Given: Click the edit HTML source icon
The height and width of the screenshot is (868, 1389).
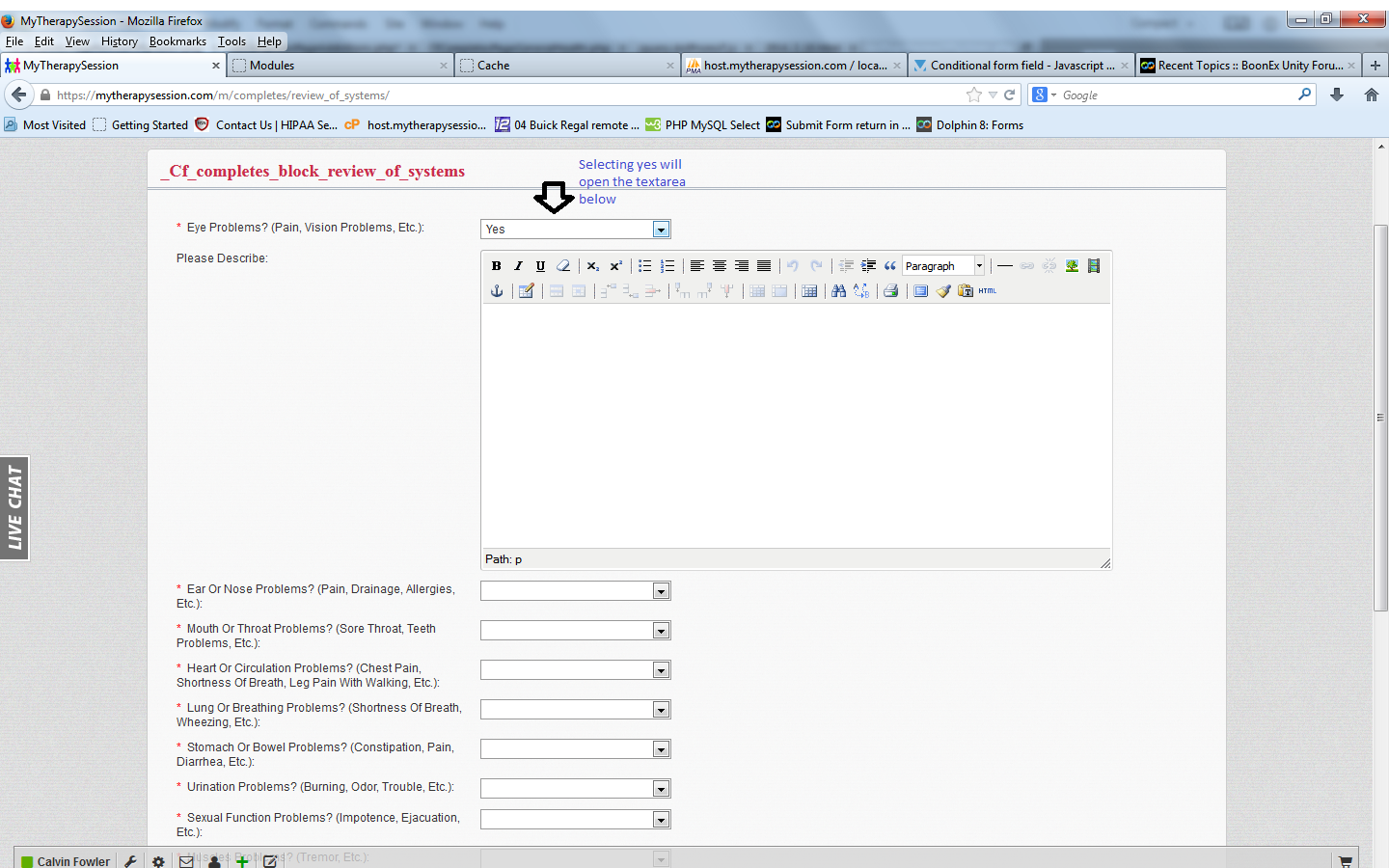Looking at the screenshot, I should point(988,291).
